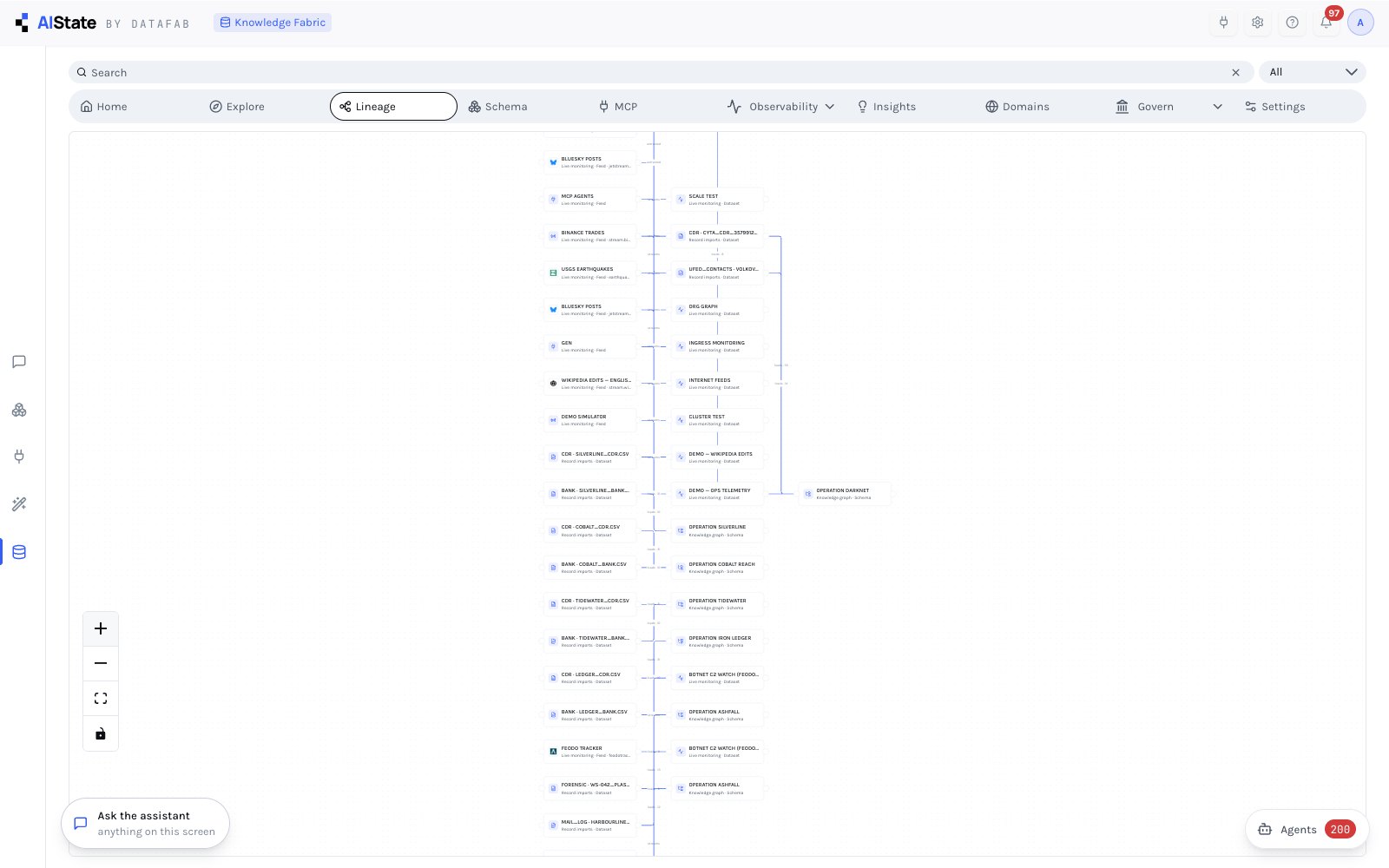Zoom out of the lineage graph

pyautogui.click(x=101, y=663)
